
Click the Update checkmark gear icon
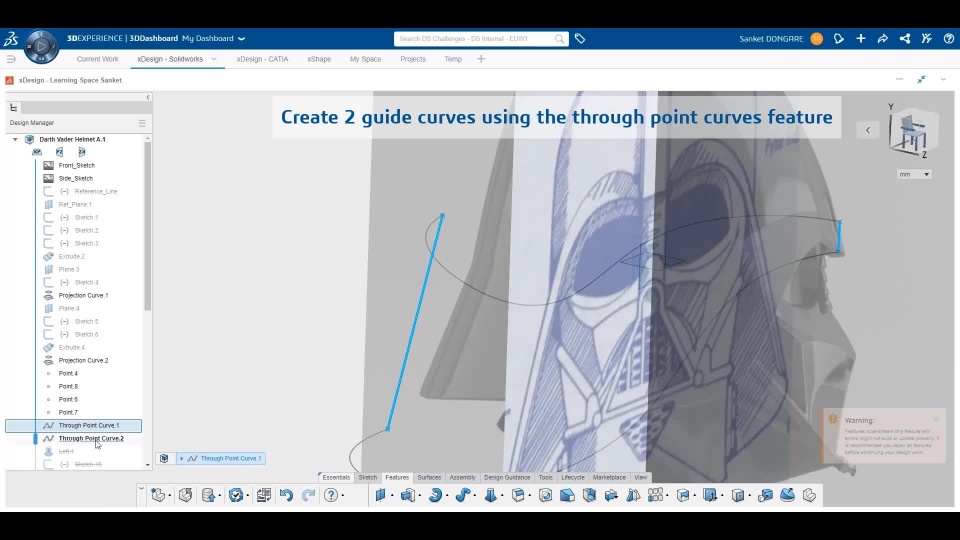pyautogui.click(x=236, y=495)
